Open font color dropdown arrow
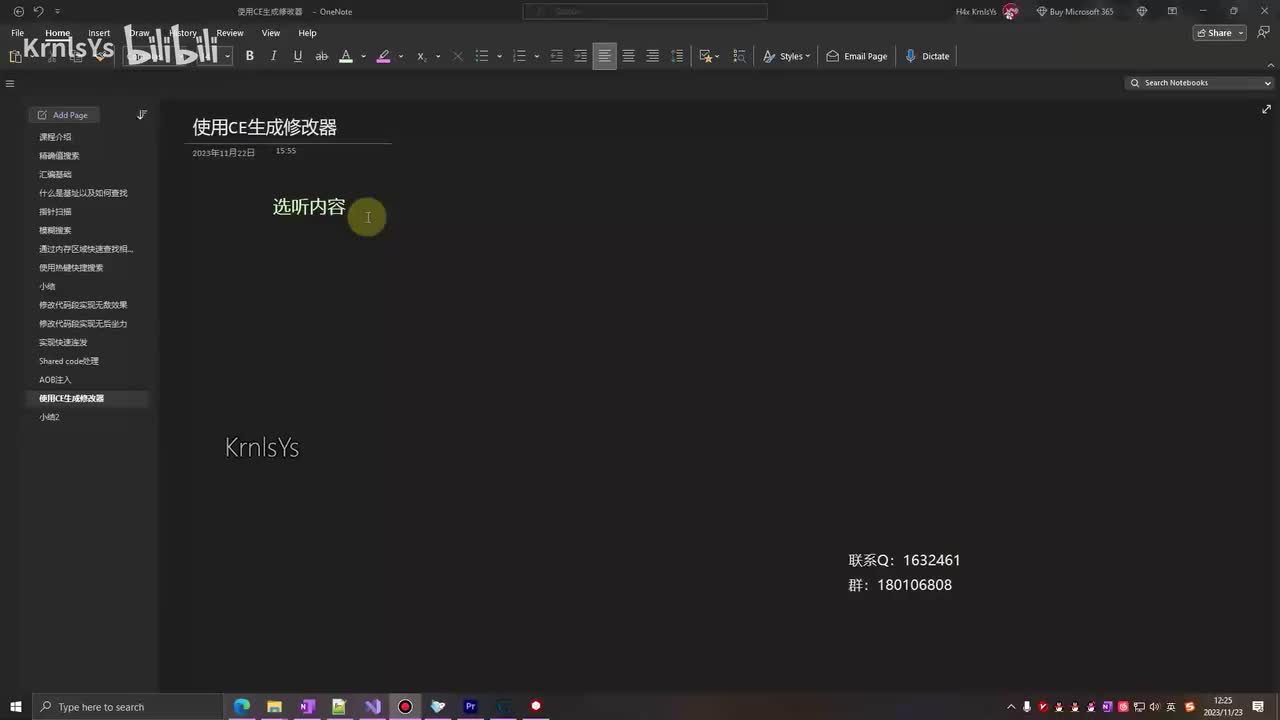Viewport: 1280px width, 720px height. coord(363,56)
